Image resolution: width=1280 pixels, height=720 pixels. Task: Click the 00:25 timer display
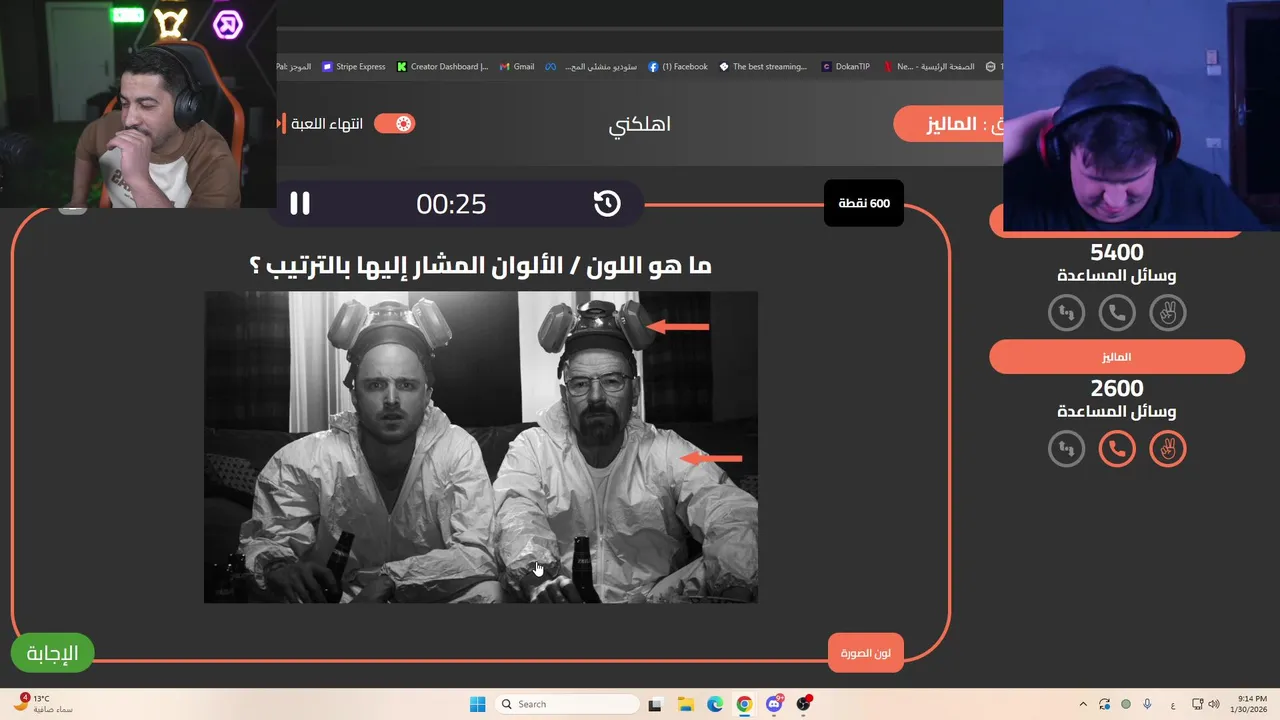pyautogui.click(x=451, y=204)
